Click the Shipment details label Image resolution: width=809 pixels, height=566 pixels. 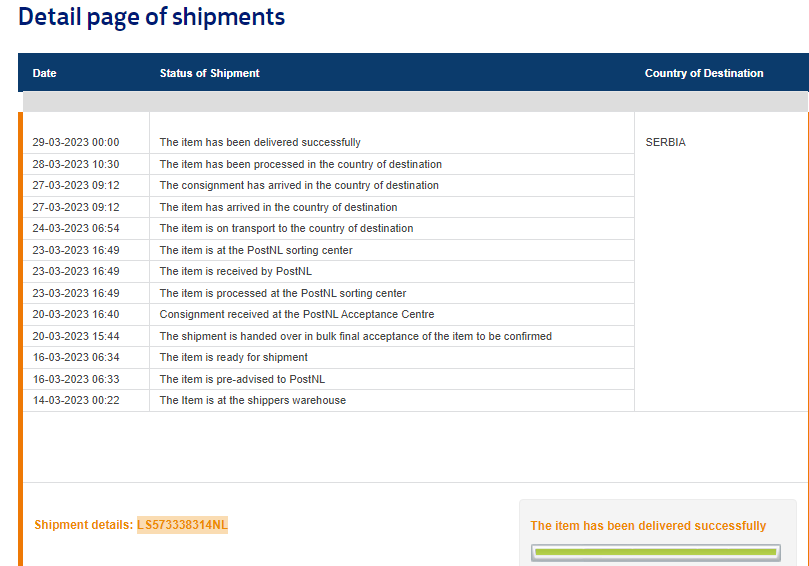point(83,525)
